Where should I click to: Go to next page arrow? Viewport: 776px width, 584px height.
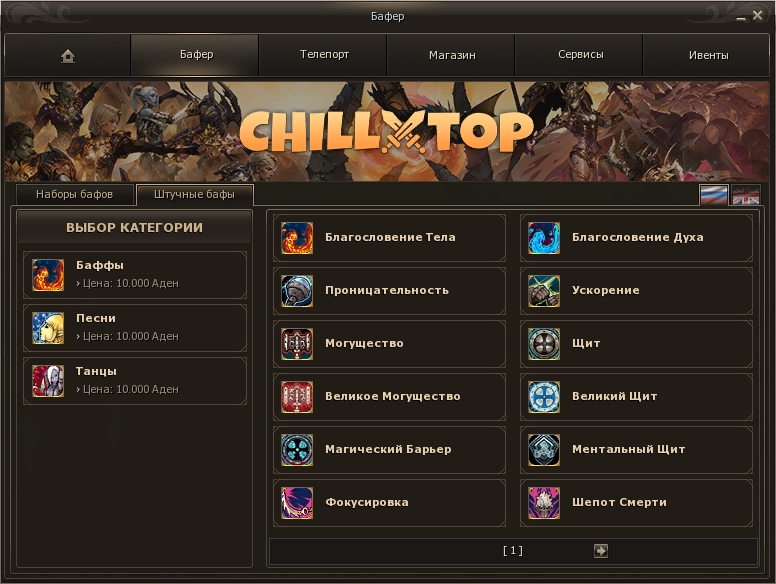point(601,551)
